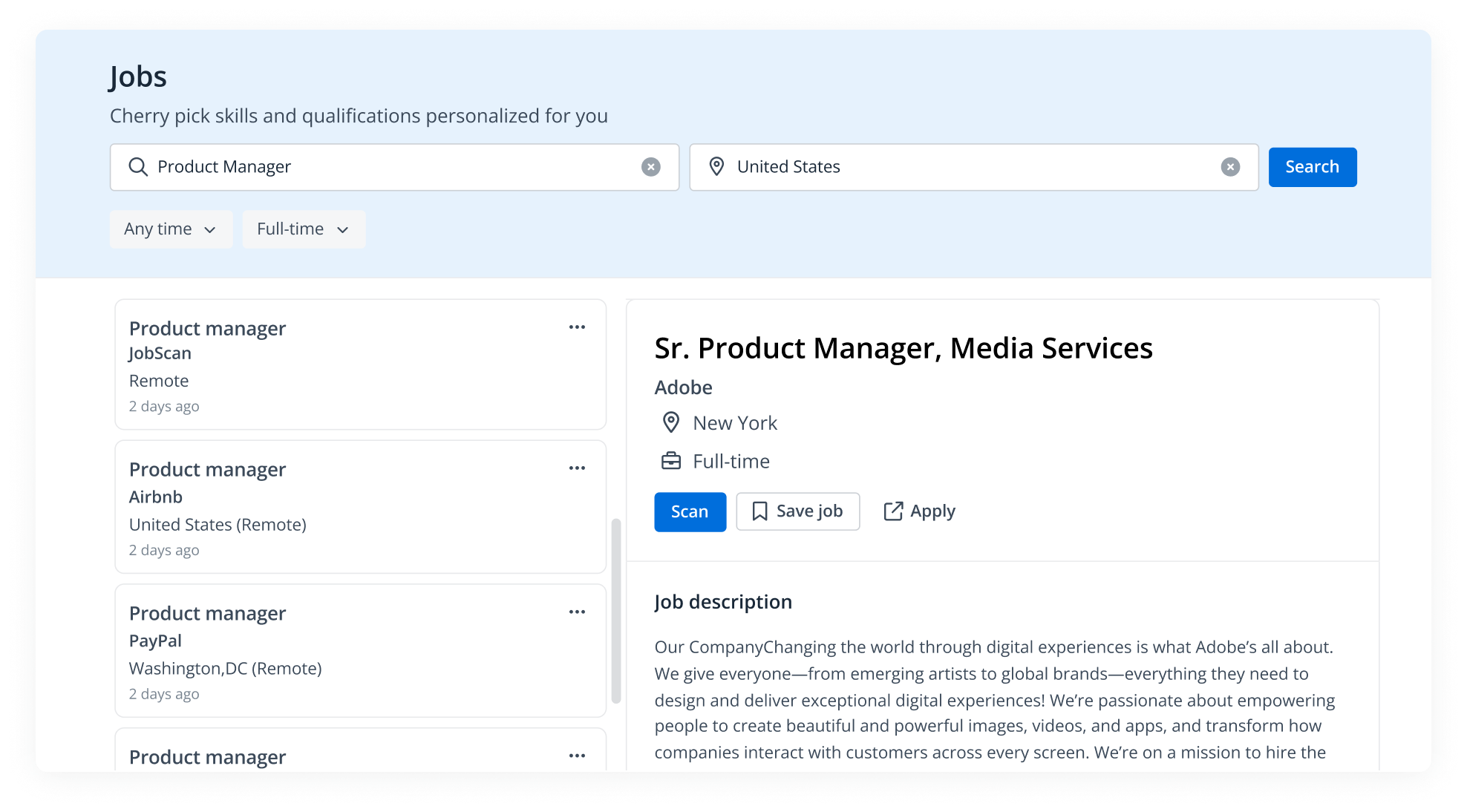Click the external link Apply icon
The width and height of the screenshot is (1467, 812).
893,511
